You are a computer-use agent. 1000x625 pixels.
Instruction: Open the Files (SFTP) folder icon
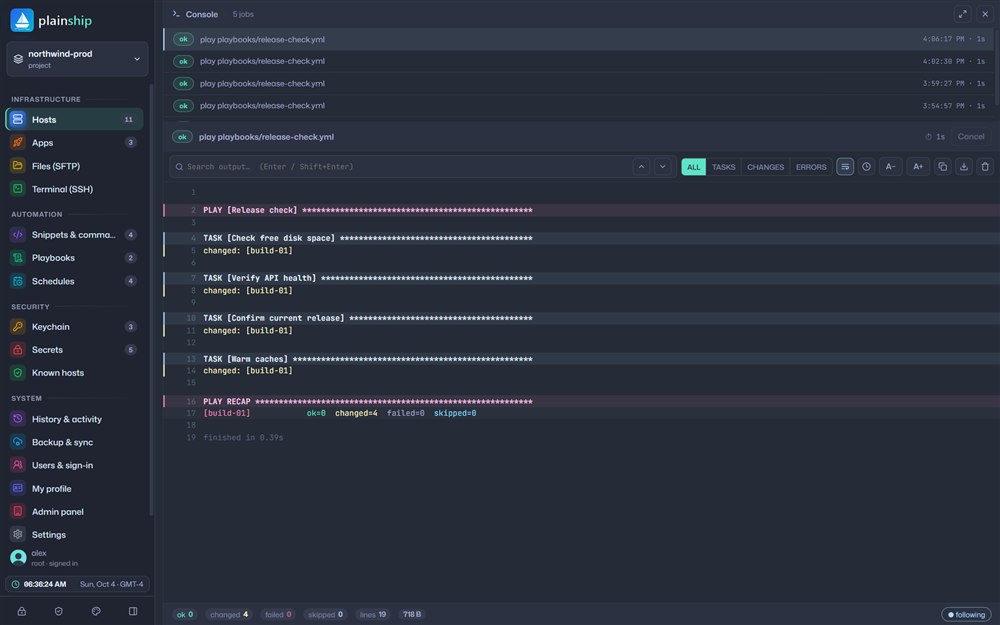(x=18, y=166)
